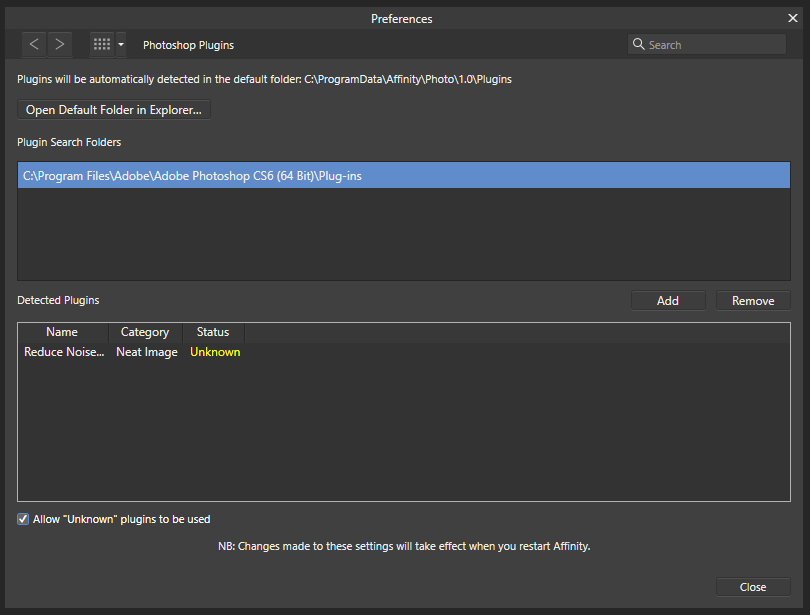Open the dropdown arrow beside the grid icon
Screen dimensions: 810x615
click(120, 44)
